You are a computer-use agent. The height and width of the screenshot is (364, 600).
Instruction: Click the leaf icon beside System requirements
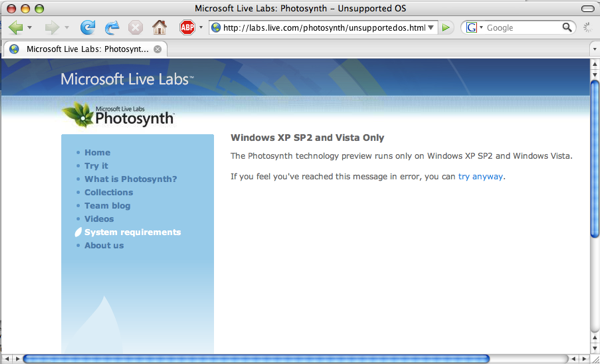pyautogui.click(x=78, y=232)
